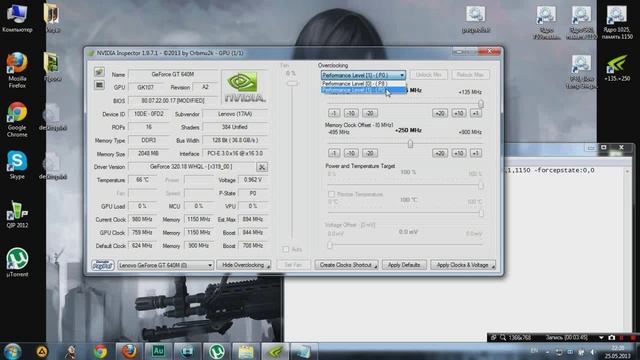Image resolution: width=640 pixels, height=360 pixels.
Task: Click the taskbar clock showing 25.05.2013
Action: (618, 352)
